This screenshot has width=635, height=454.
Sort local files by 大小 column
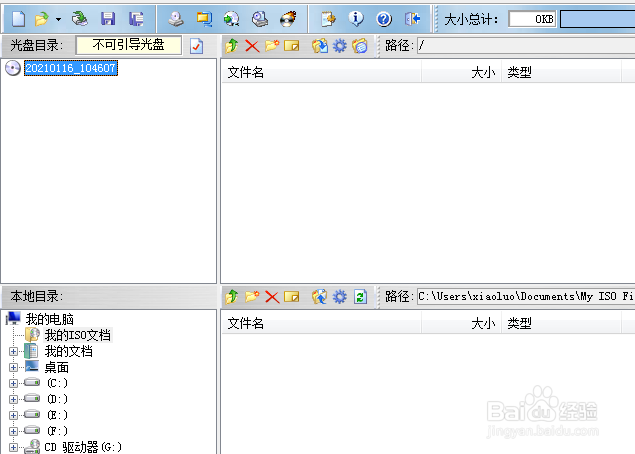[x=461, y=323]
